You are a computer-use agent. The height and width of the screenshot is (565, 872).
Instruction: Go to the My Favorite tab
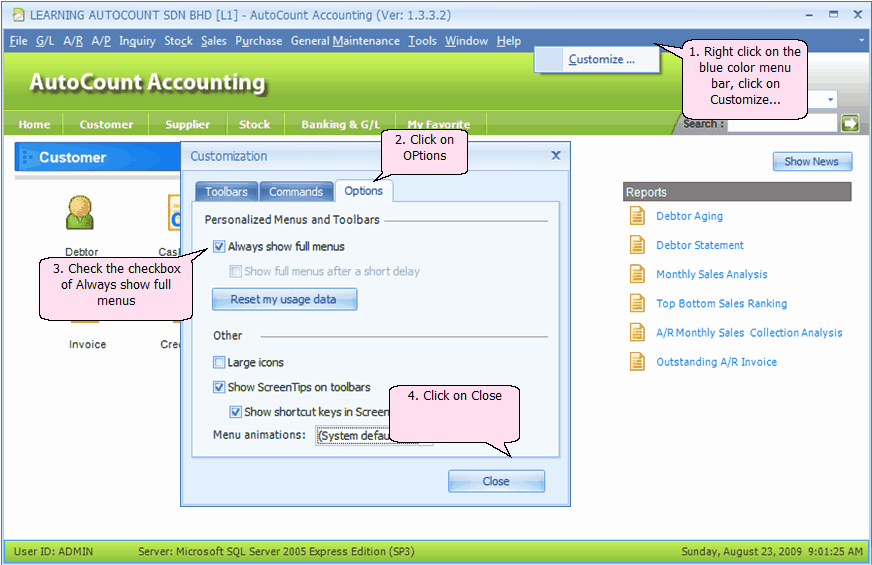[439, 124]
